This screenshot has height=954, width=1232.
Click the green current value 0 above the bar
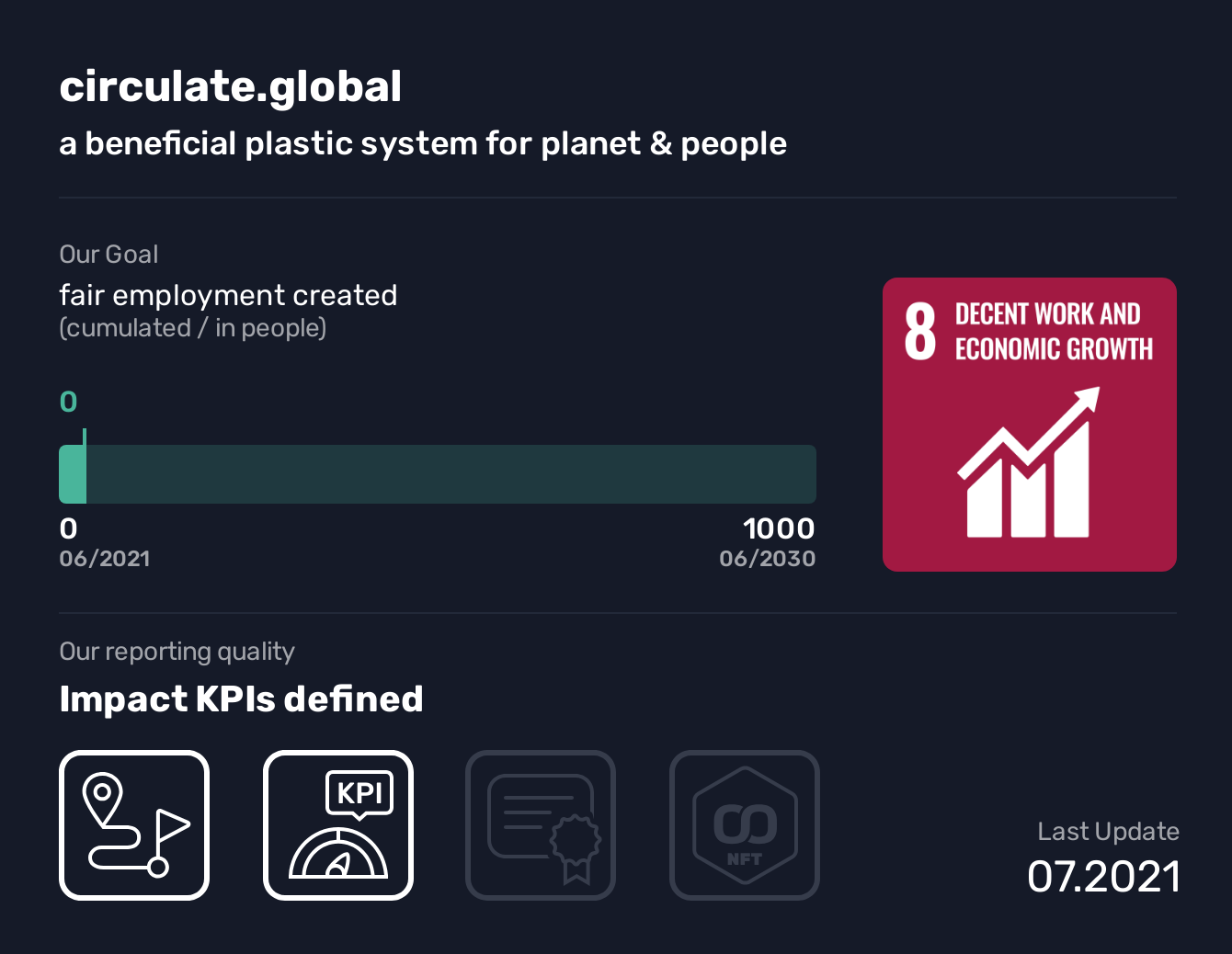pos(69,402)
